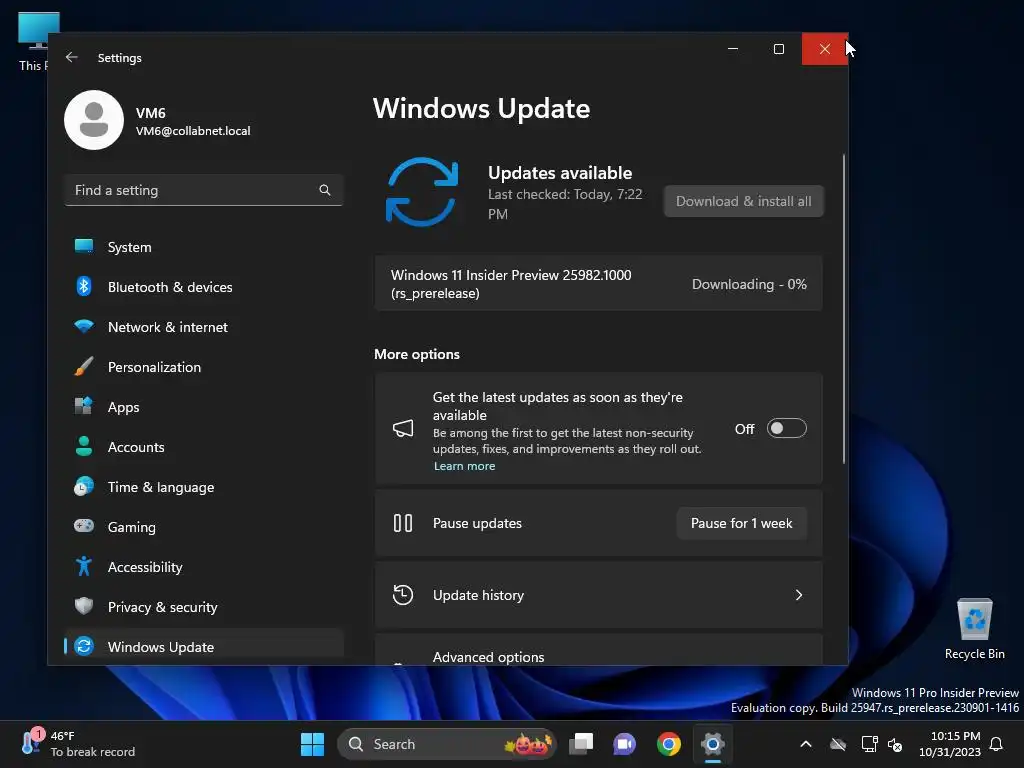Open Bluetooth & devices settings

(204, 287)
